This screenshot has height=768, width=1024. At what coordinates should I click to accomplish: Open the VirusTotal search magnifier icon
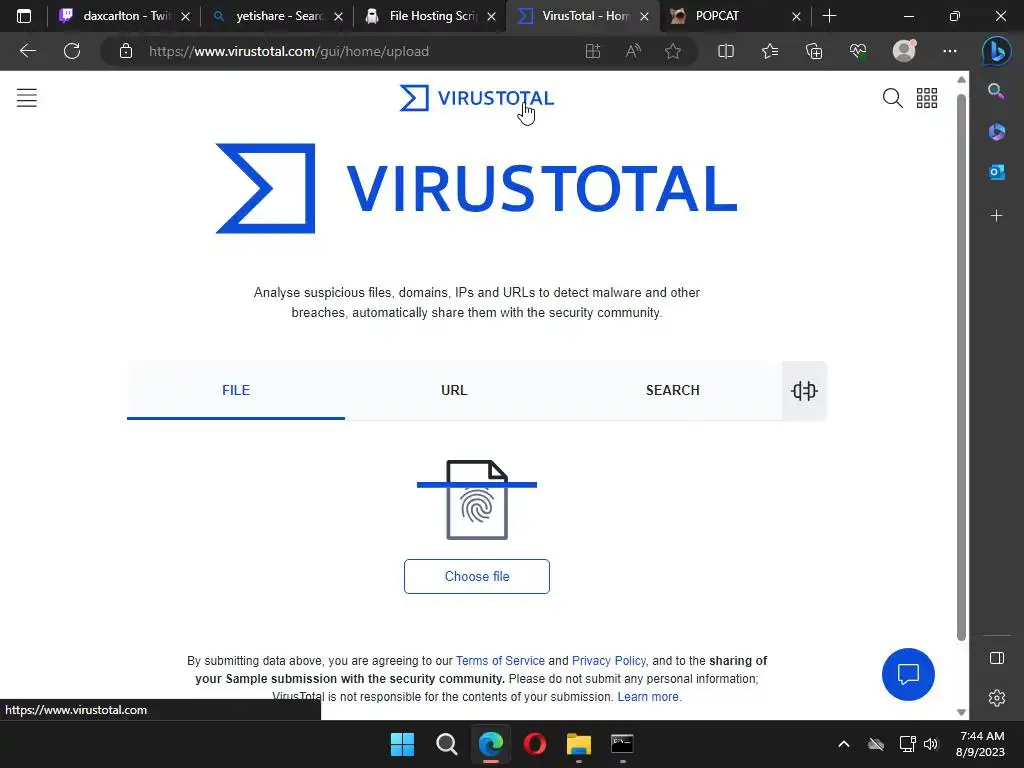pyautogui.click(x=892, y=98)
